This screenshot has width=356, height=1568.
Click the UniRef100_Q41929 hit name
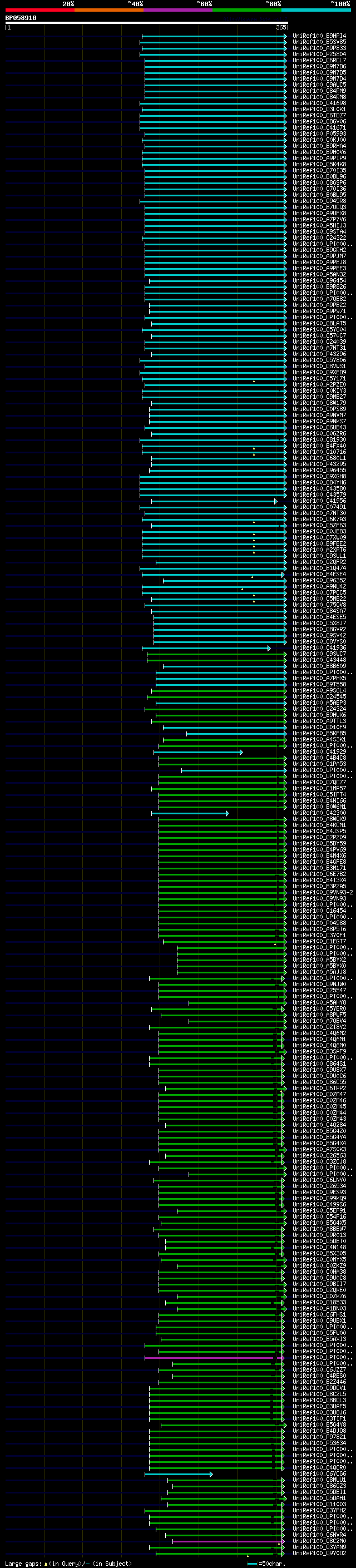pos(319,752)
